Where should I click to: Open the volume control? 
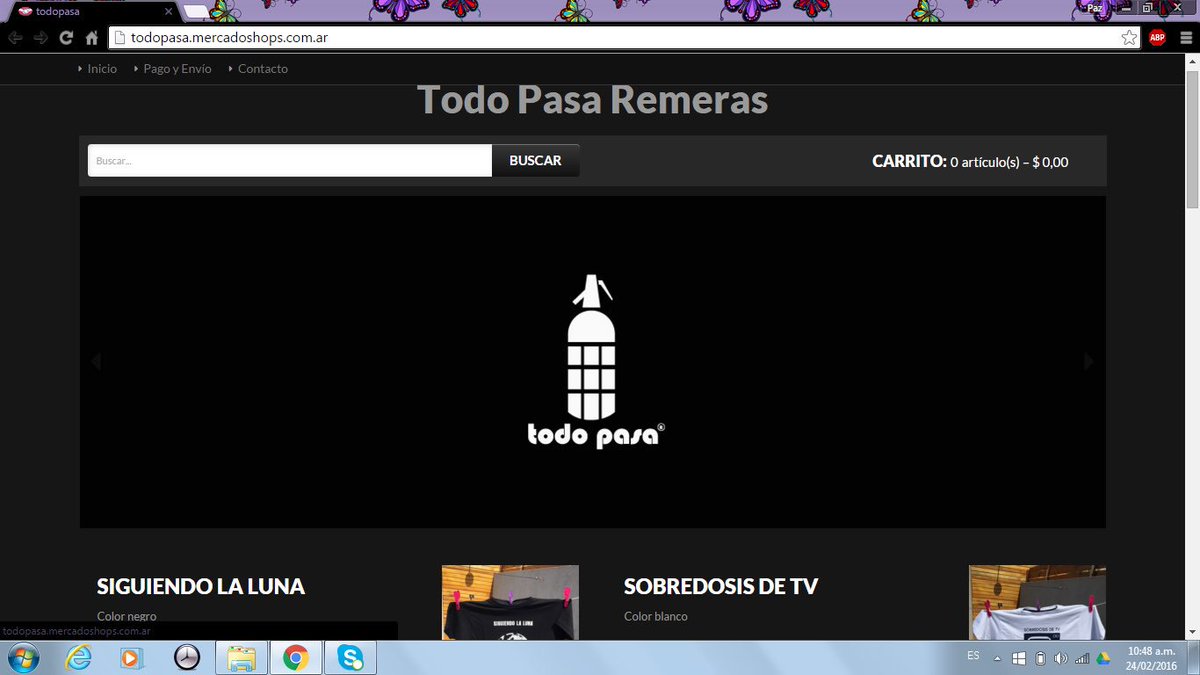[x=1060, y=658]
